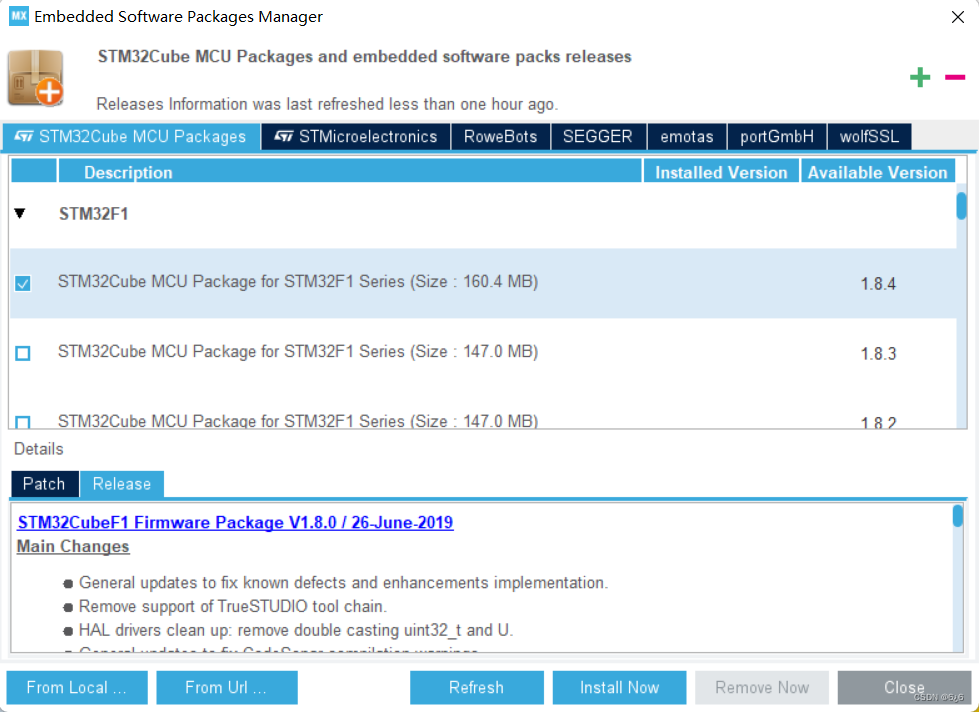Click the Close button
The width and height of the screenshot is (979, 712).
point(904,688)
